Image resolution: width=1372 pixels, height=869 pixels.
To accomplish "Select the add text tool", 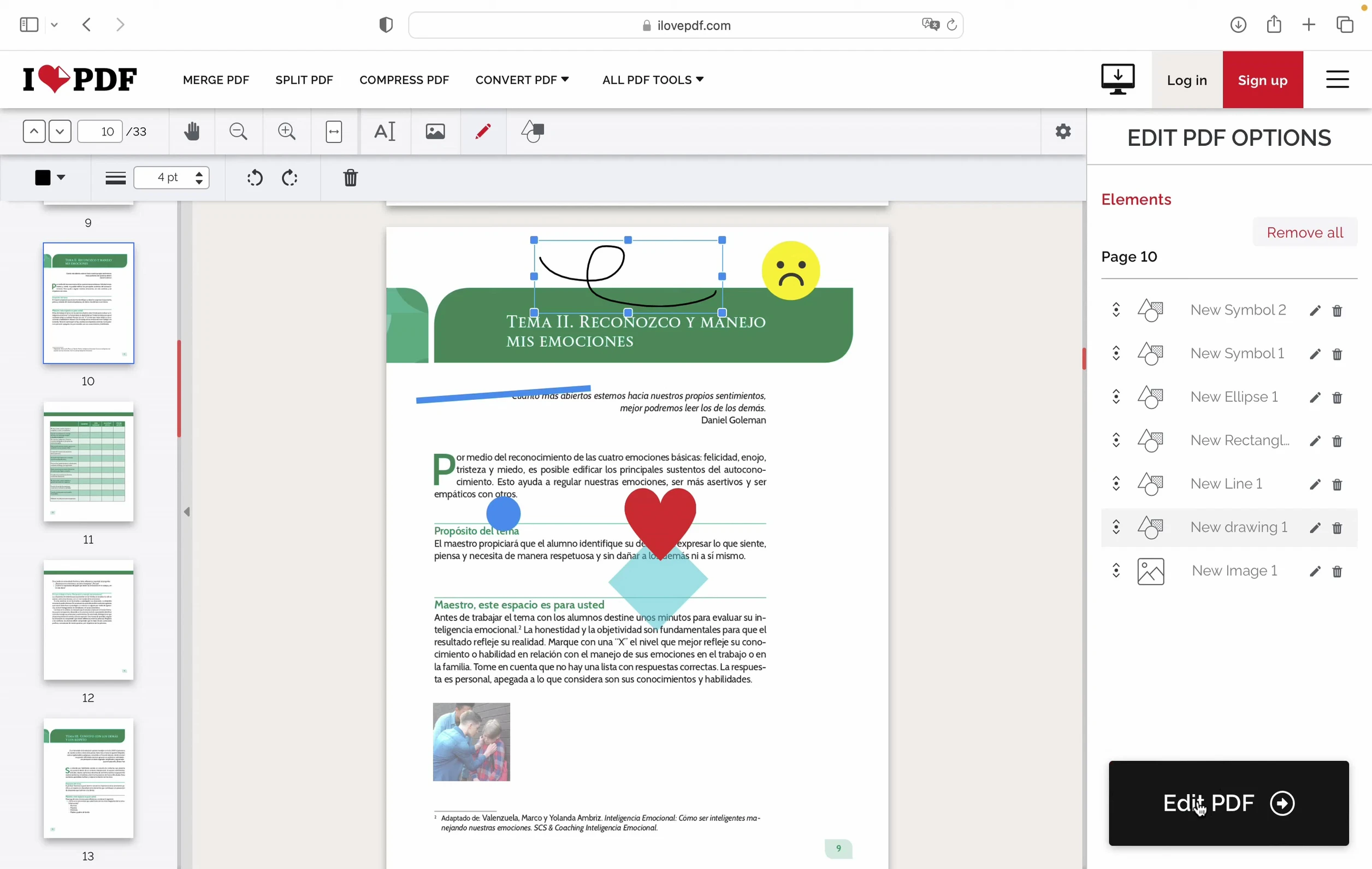I will click(385, 132).
